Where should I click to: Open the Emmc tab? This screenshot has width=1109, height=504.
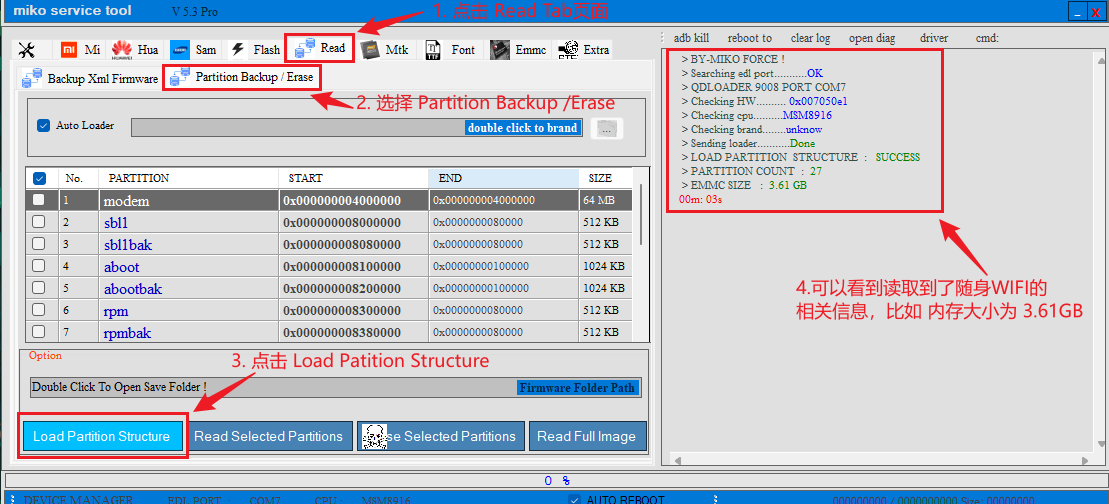[x=518, y=50]
